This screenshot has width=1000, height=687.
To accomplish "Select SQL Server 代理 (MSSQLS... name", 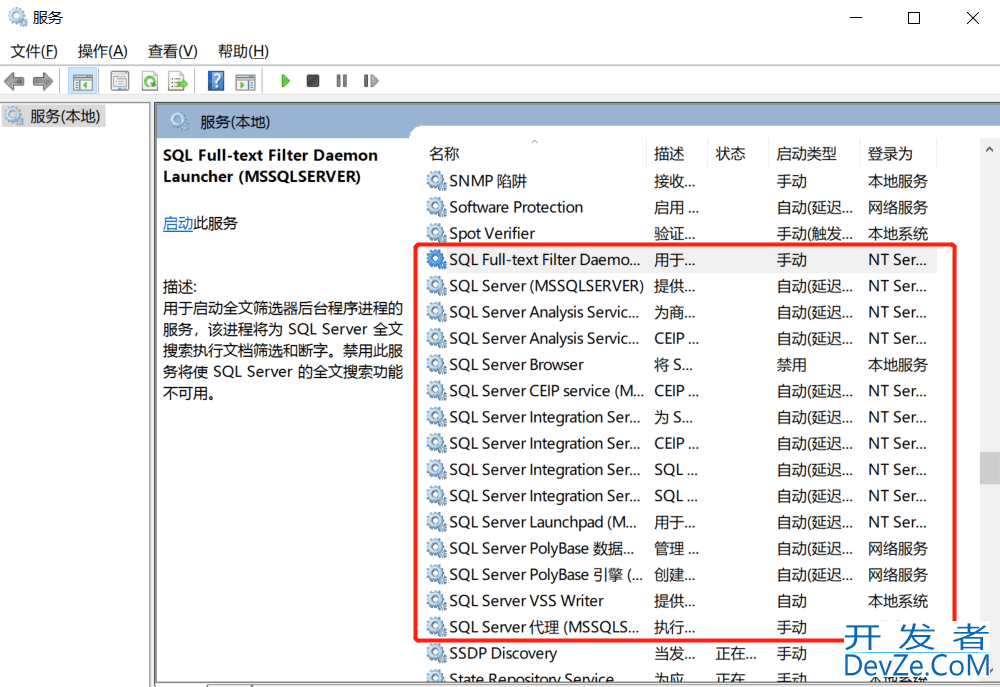I will (x=544, y=627).
